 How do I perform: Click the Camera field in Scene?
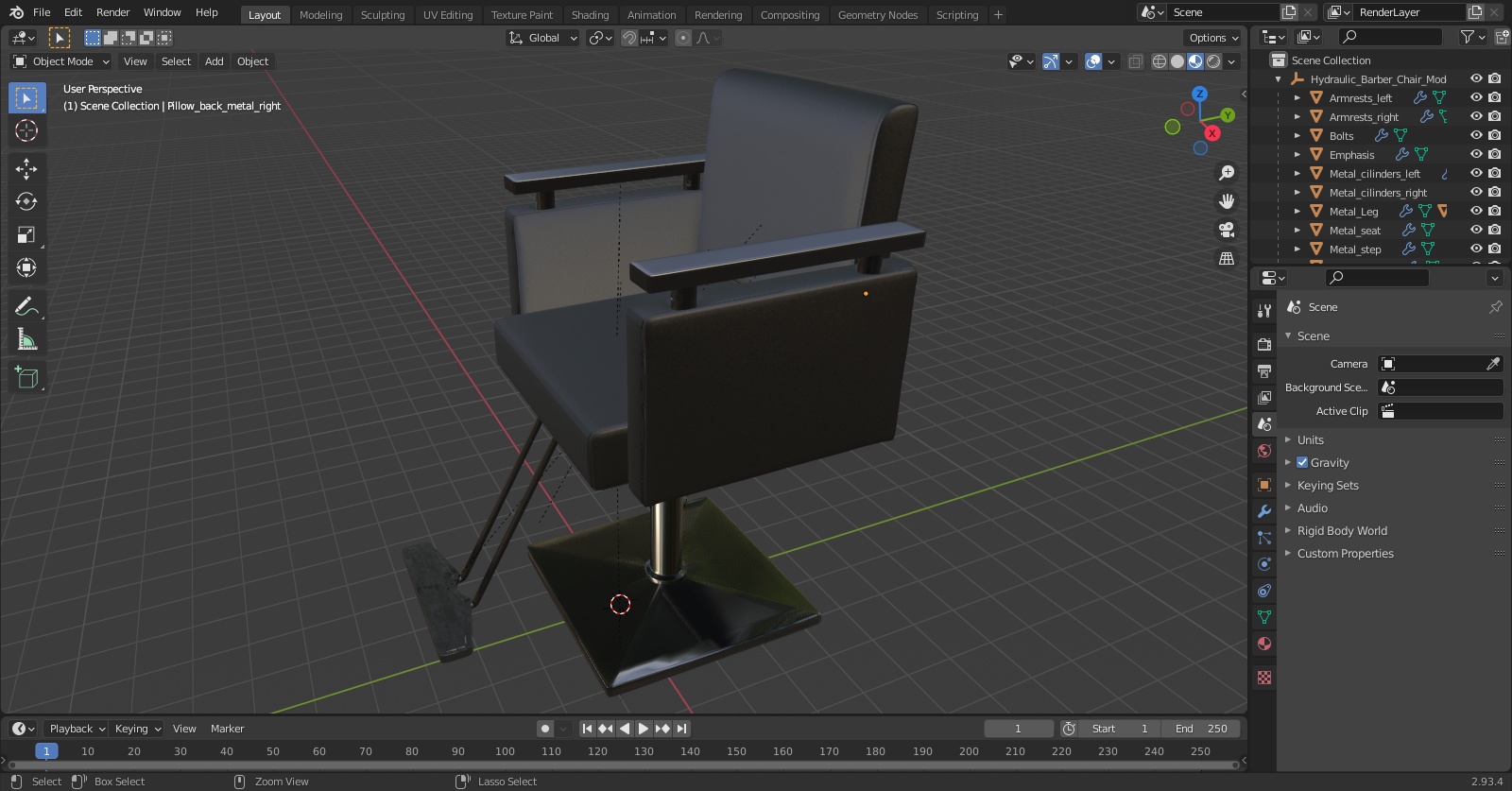(x=1440, y=364)
